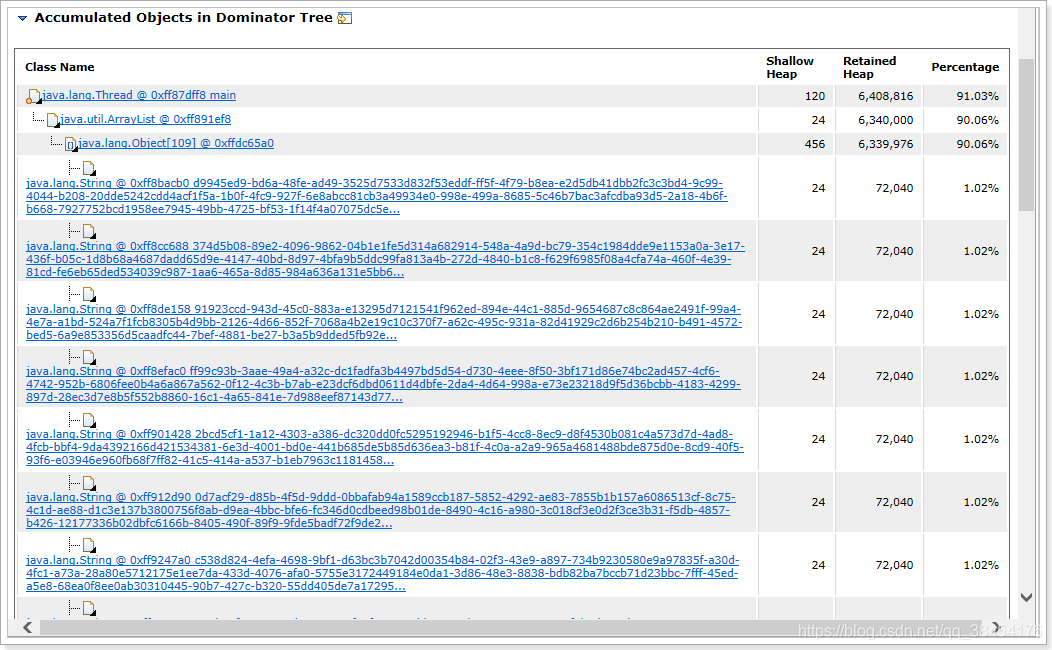The height and width of the screenshot is (650, 1052).
Task: Open the java.util.ArrayList @ 0xff891ef8 link
Action: coord(146,119)
